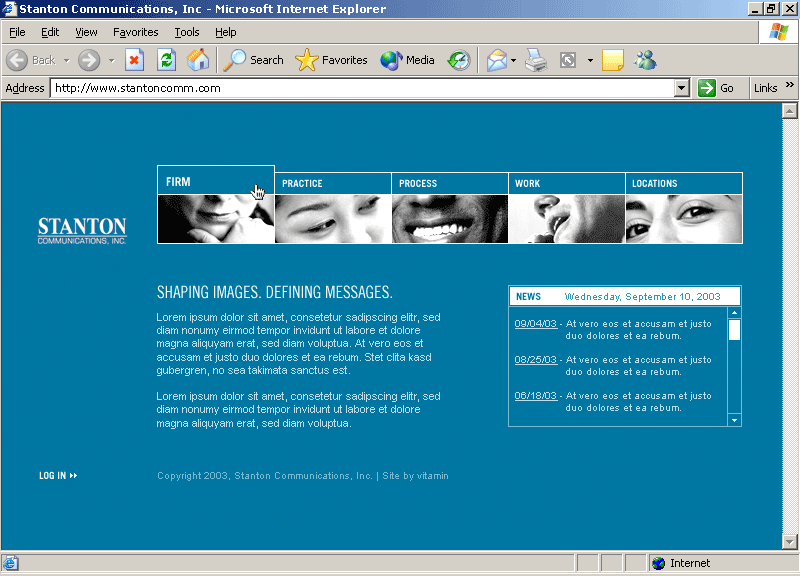Click the Search magnifier button
Viewport: 800px width, 576px height.
[254, 60]
